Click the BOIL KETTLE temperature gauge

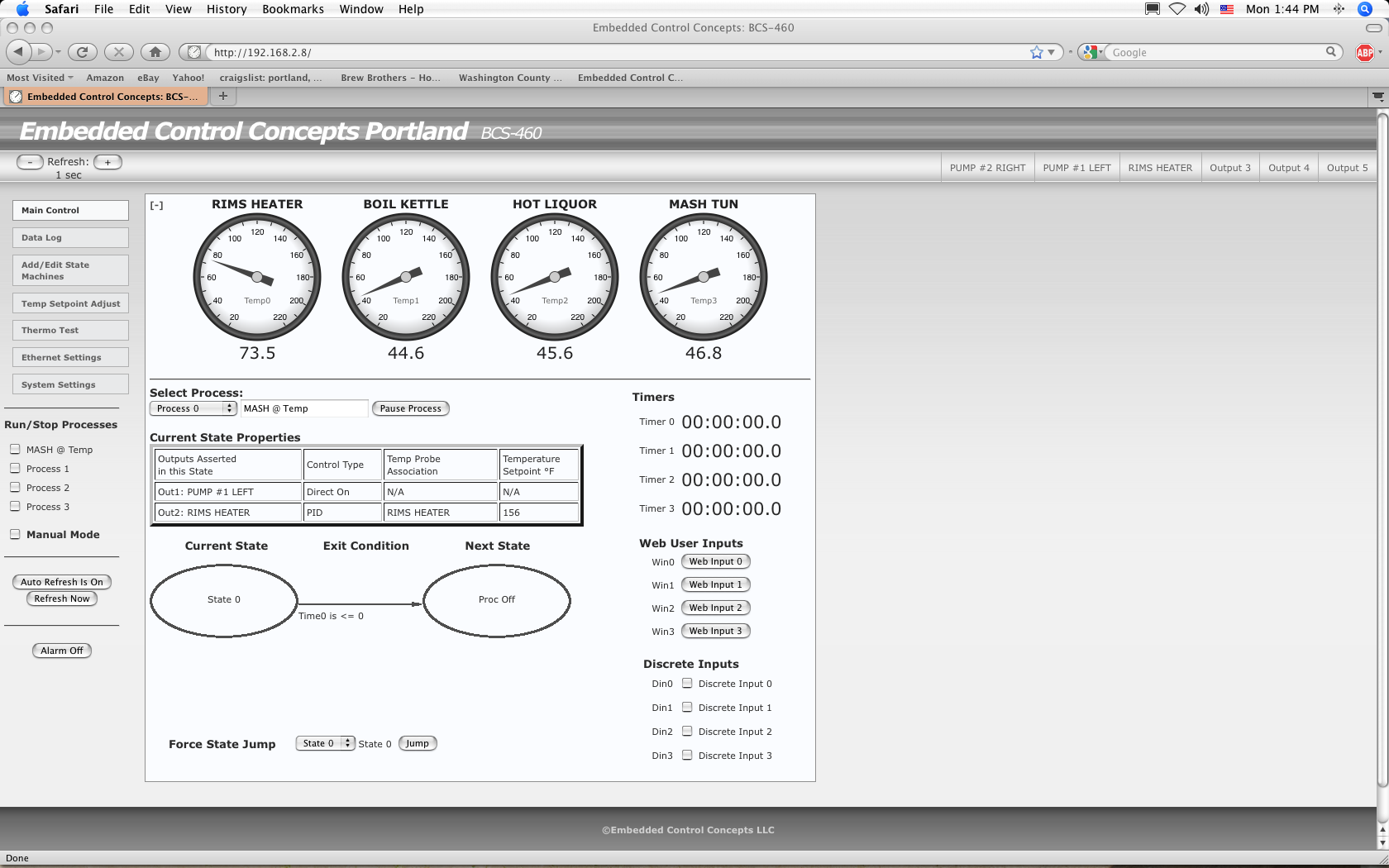click(x=406, y=277)
